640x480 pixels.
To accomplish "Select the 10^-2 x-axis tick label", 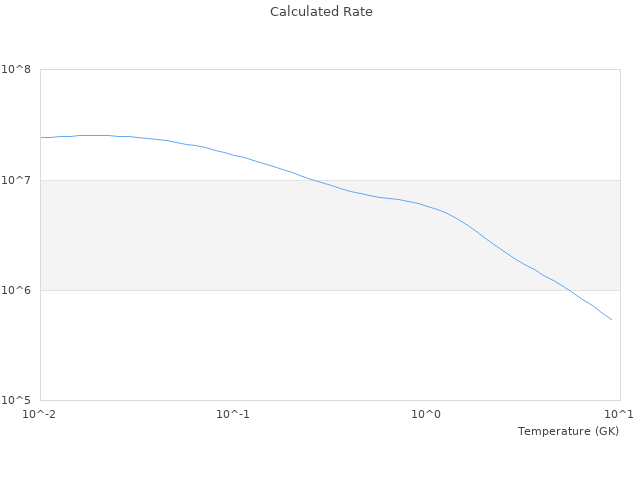I will pos(40,414).
